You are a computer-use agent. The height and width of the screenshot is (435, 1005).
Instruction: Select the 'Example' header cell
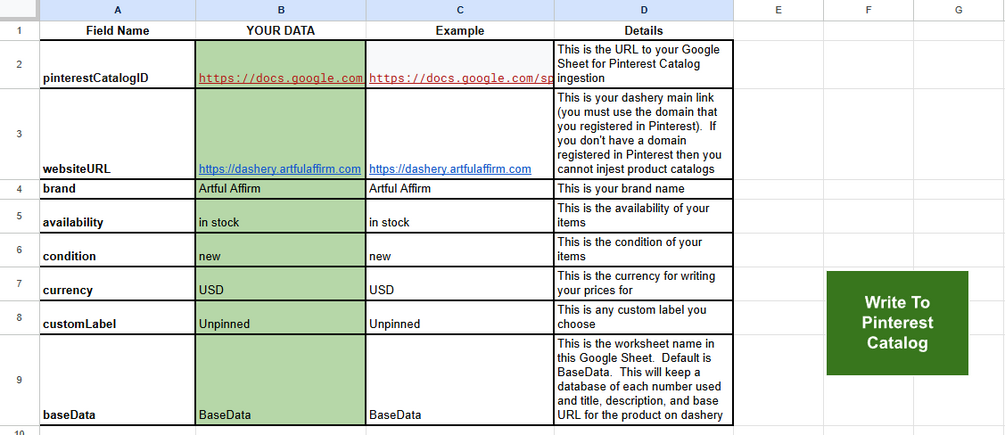[460, 31]
